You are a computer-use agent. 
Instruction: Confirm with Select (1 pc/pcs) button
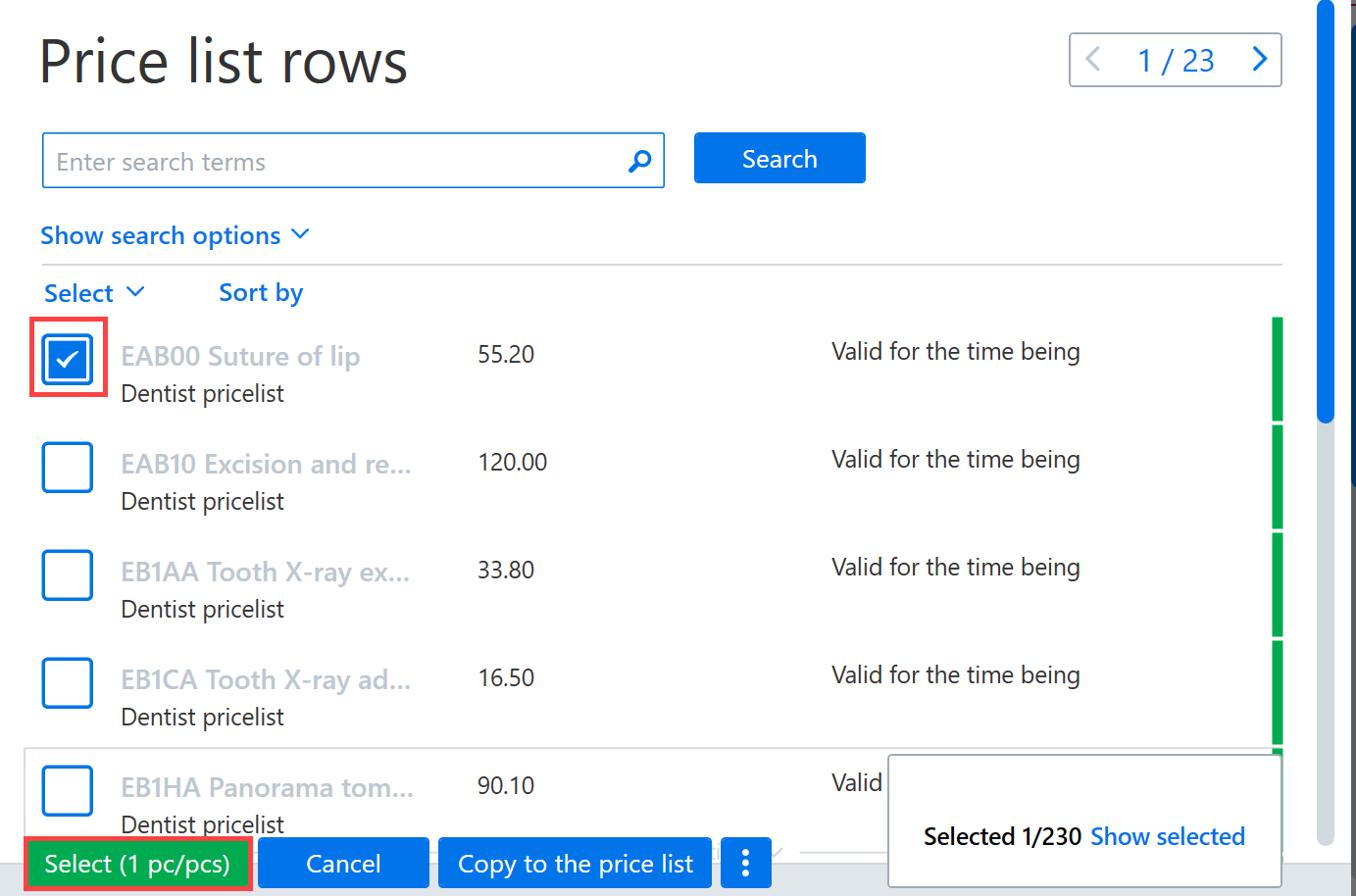coord(137,864)
